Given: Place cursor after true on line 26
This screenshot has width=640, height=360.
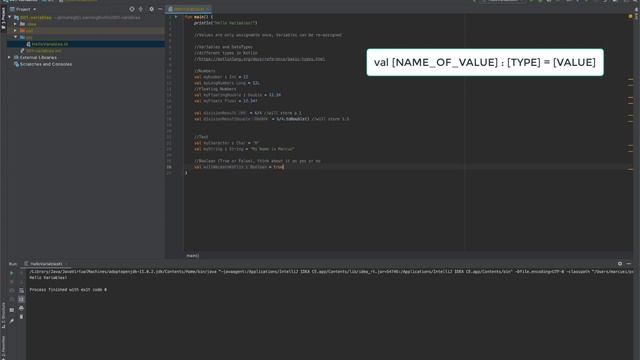Looking at the screenshot, I should coord(284,167).
